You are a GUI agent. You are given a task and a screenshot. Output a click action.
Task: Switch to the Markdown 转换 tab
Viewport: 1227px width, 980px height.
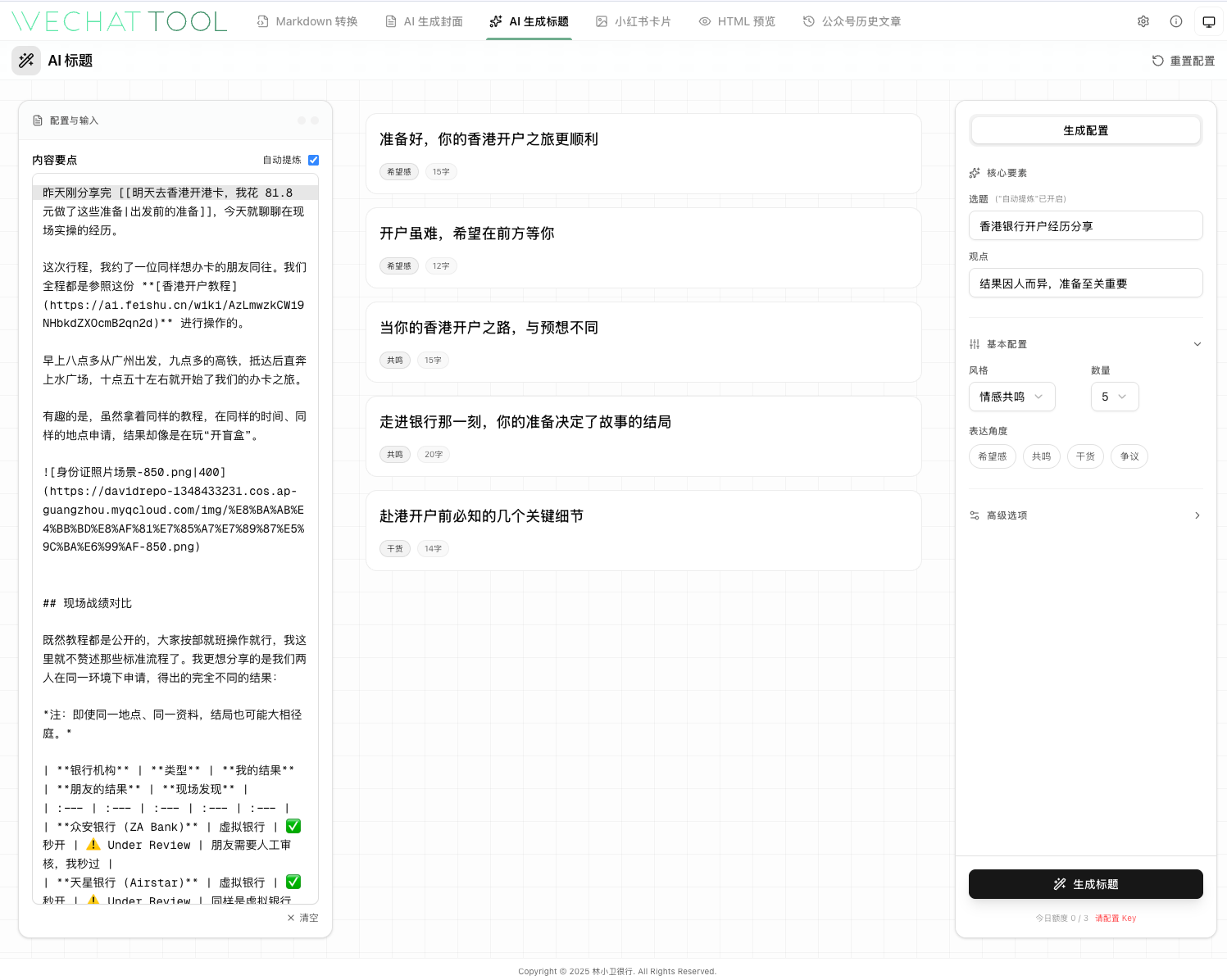[307, 21]
